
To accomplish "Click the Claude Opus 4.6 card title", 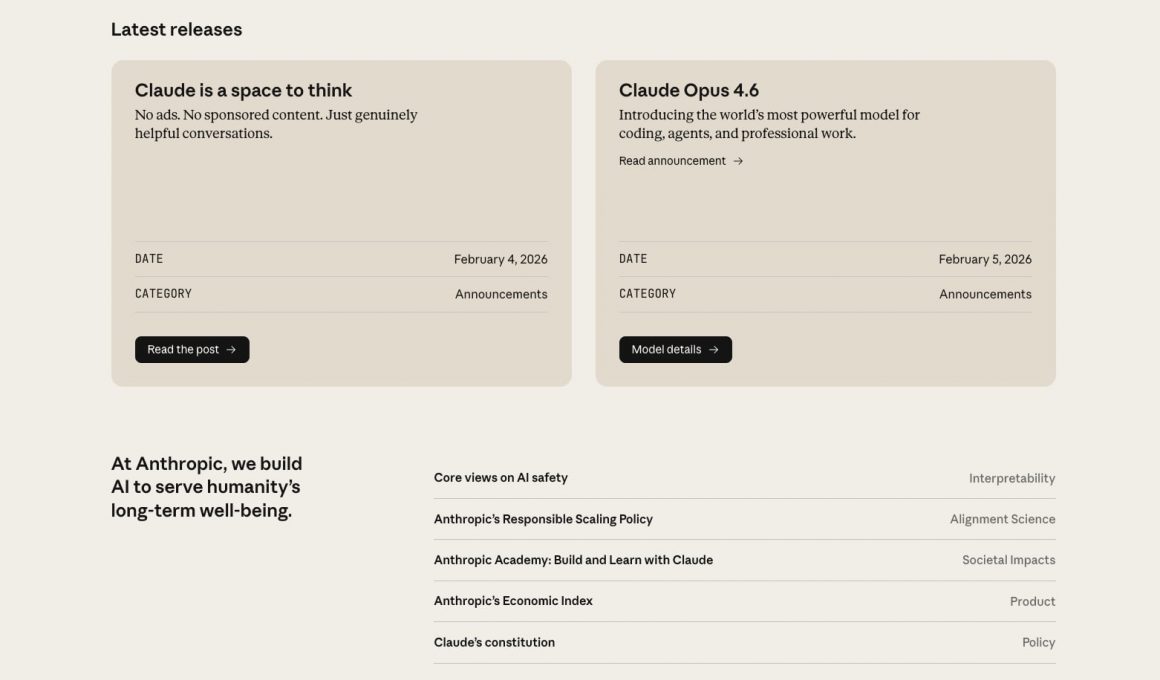I will click(688, 91).
